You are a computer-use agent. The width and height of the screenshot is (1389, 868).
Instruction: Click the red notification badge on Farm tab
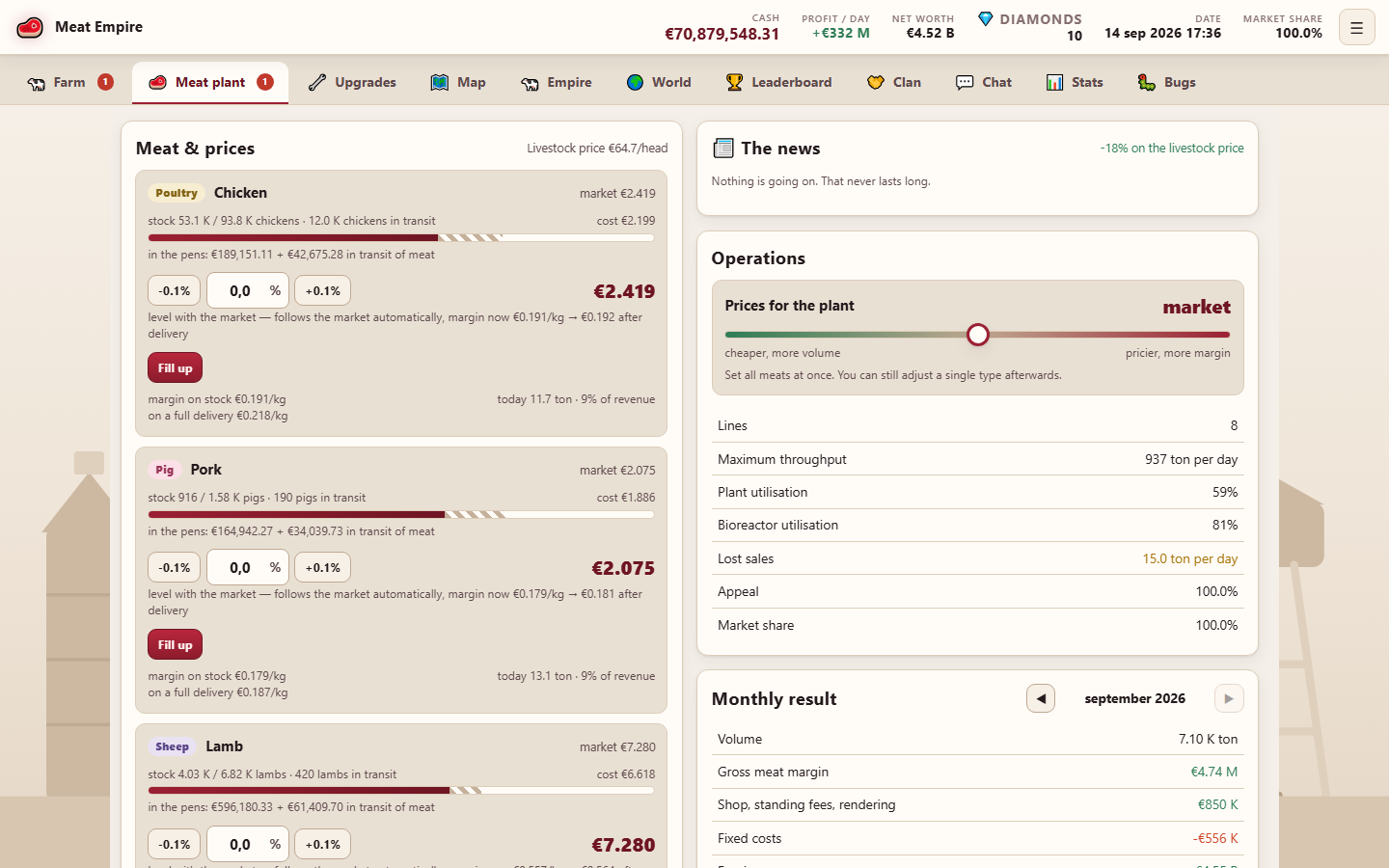coord(106,82)
